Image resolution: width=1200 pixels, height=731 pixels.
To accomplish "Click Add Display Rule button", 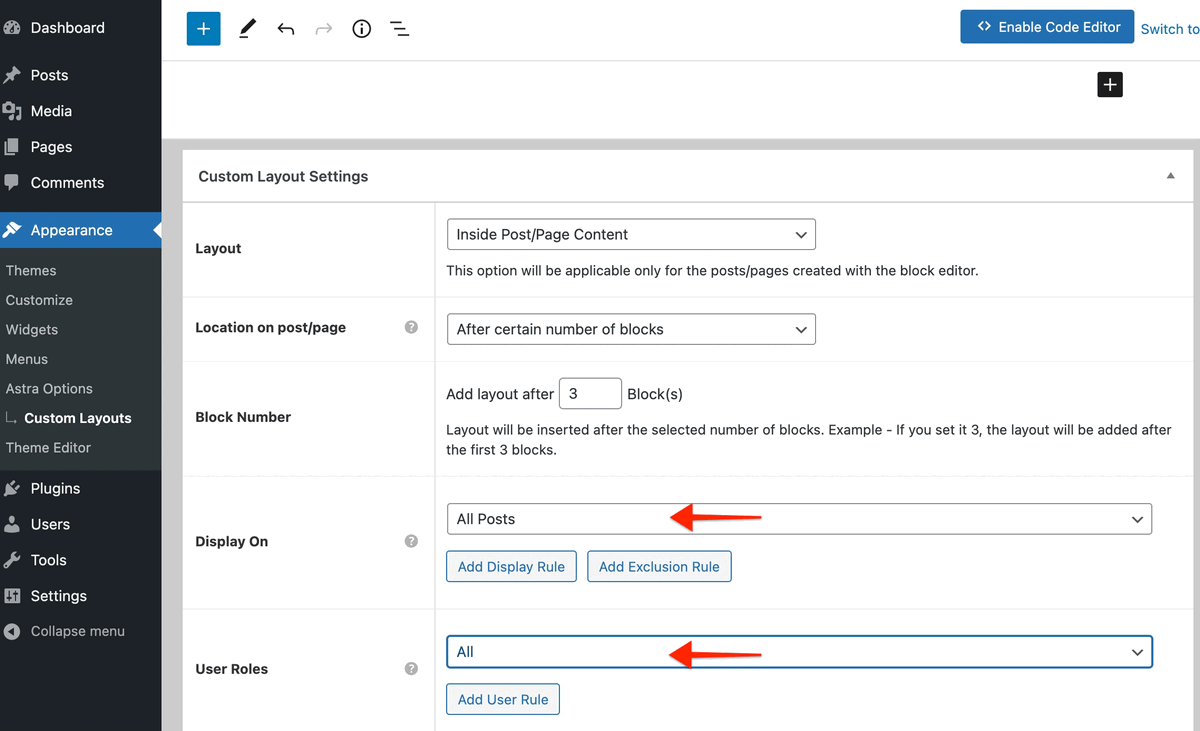I will 511,566.
